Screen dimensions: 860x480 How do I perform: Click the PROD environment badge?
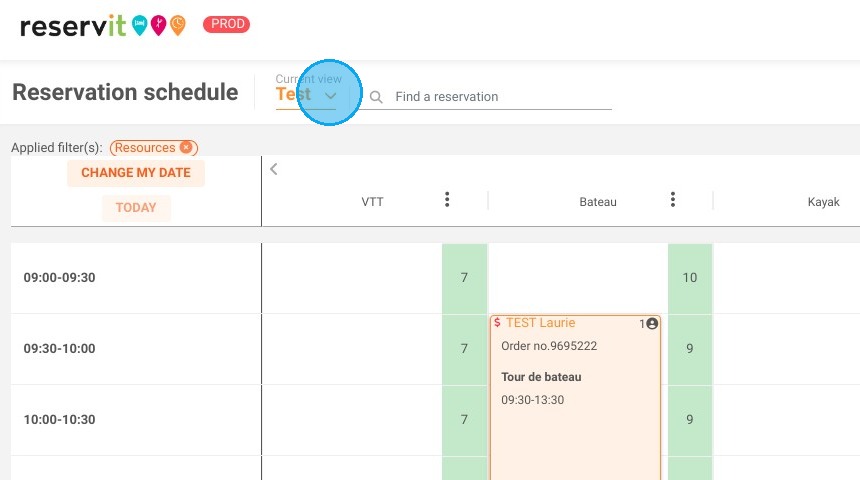point(227,24)
